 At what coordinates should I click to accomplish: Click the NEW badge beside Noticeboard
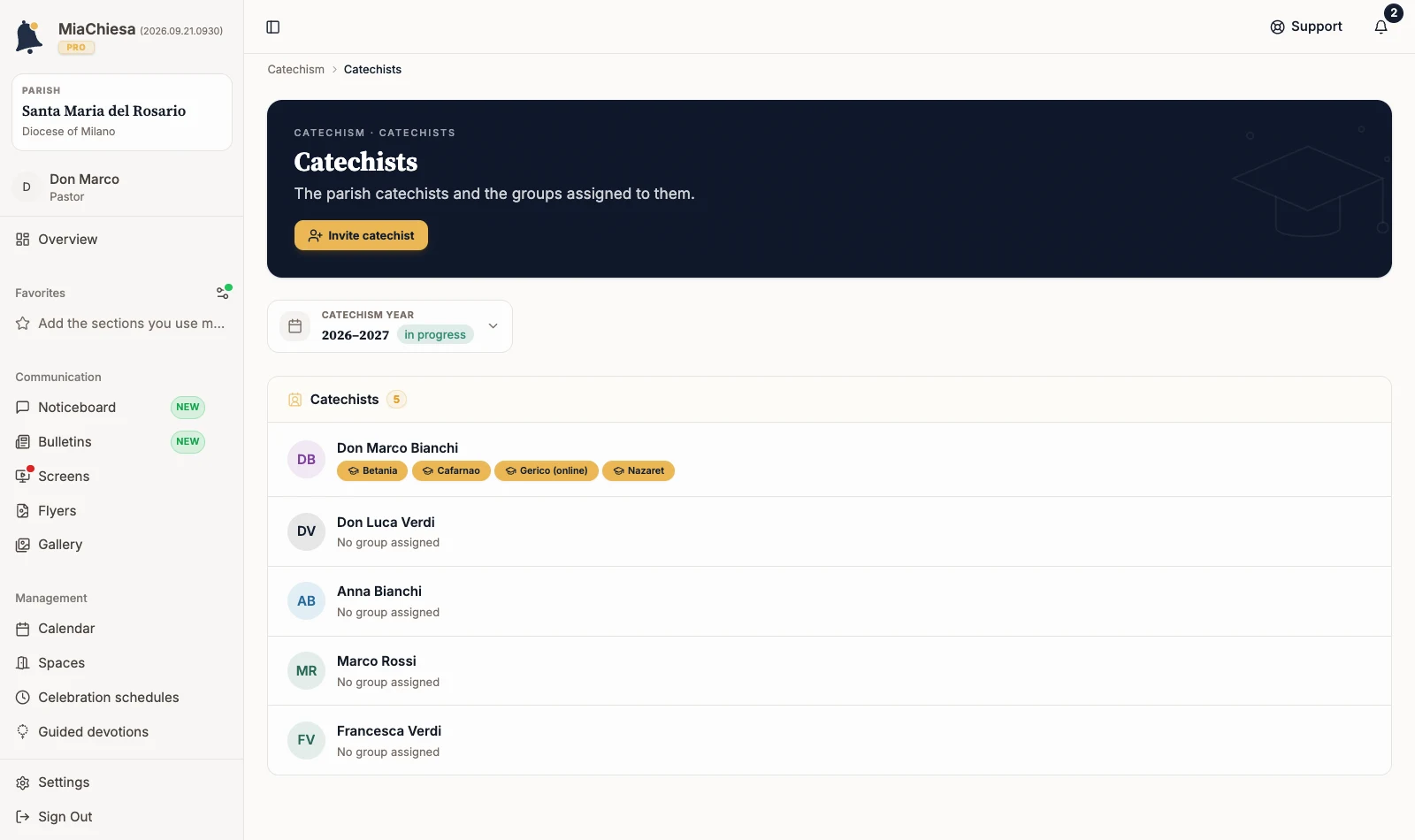187,408
